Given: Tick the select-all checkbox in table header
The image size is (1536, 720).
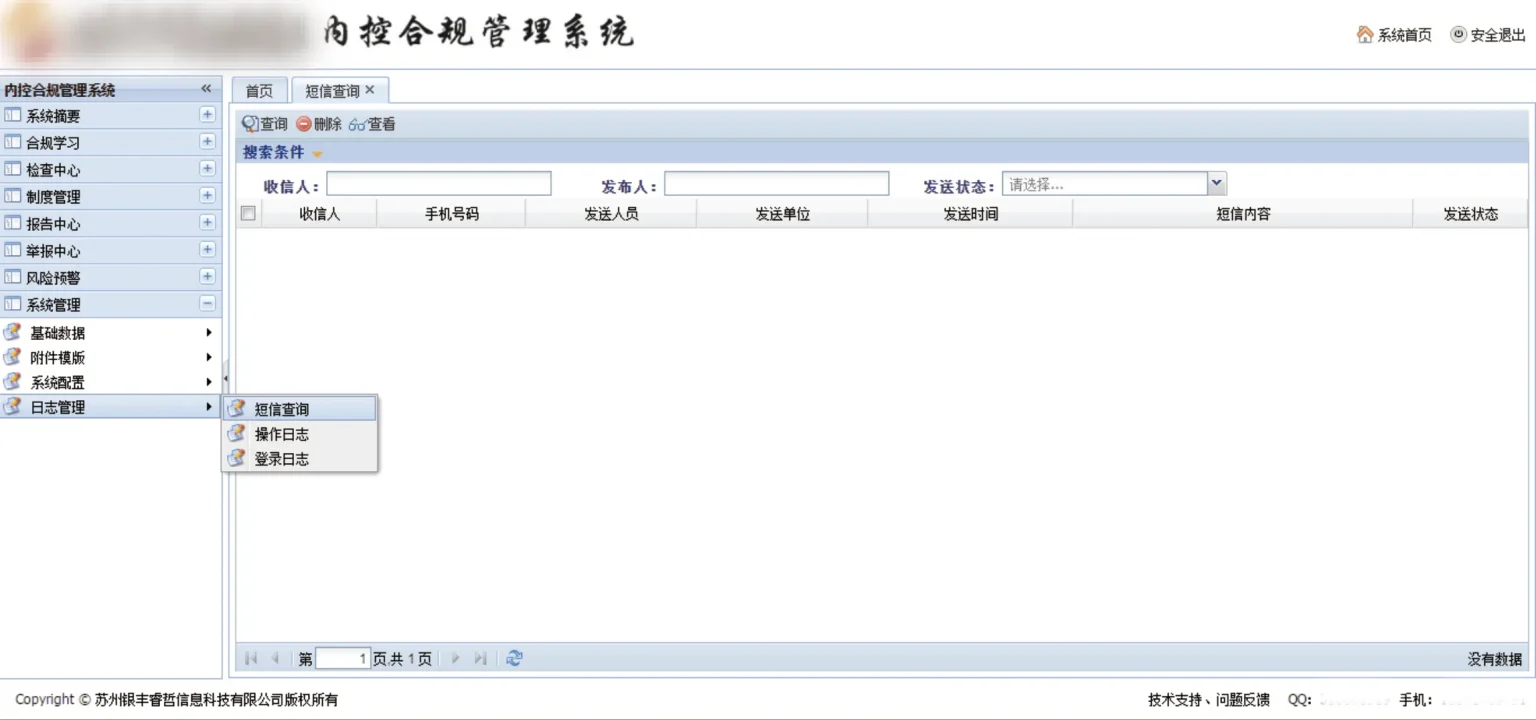Looking at the screenshot, I should click(248, 213).
